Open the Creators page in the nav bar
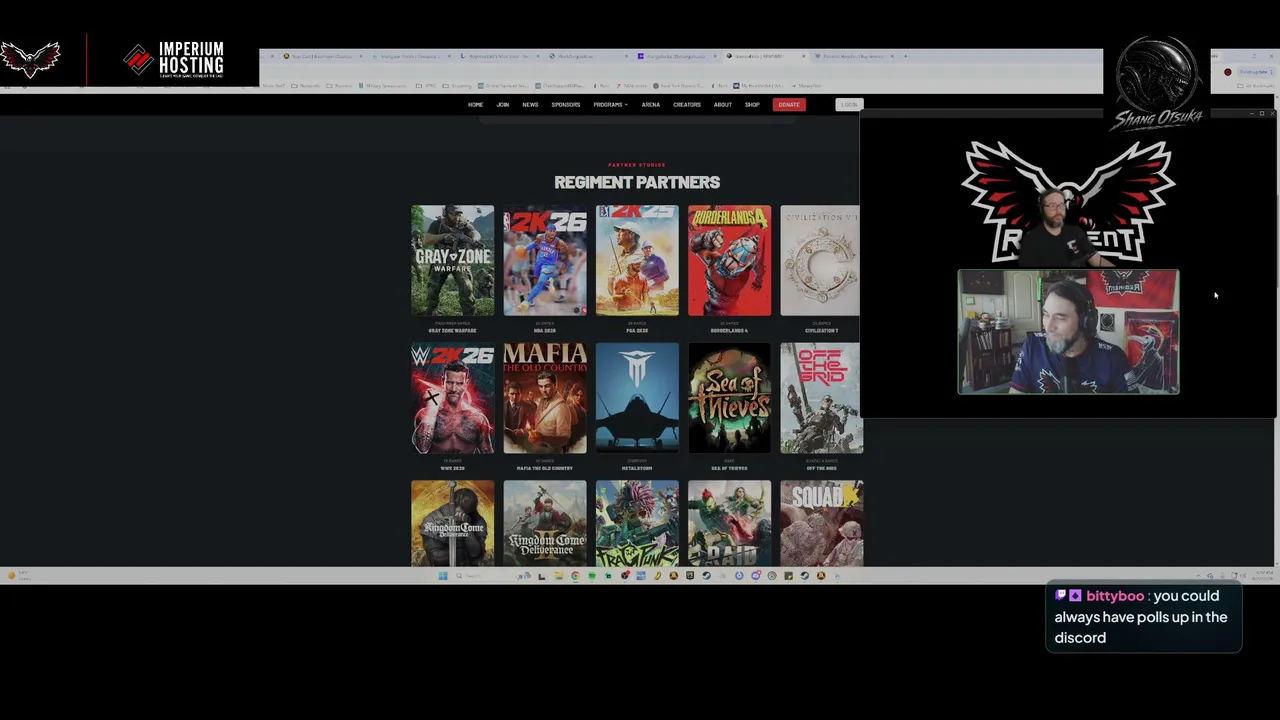 [687, 105]
